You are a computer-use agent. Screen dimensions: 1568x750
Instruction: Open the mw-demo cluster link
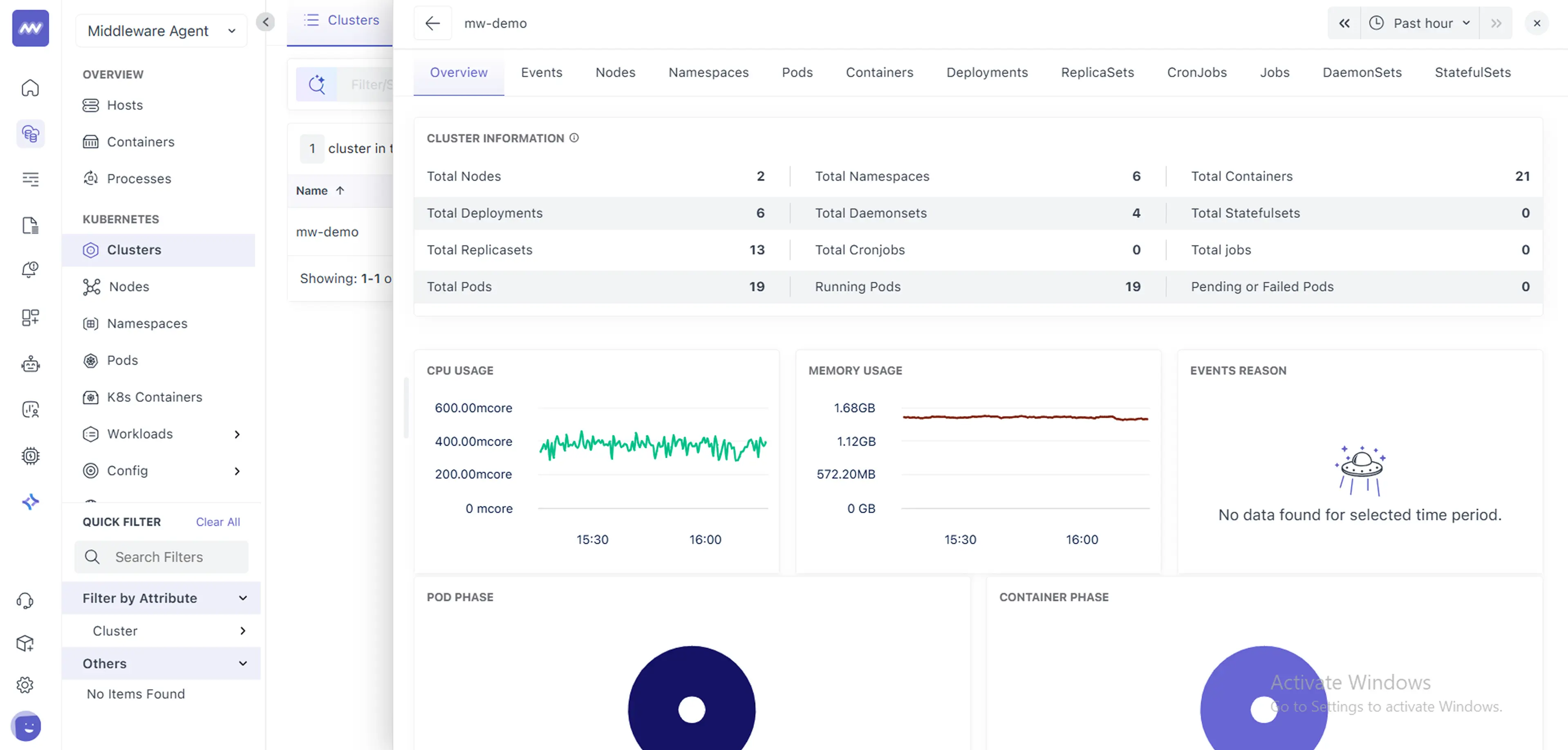327,232
